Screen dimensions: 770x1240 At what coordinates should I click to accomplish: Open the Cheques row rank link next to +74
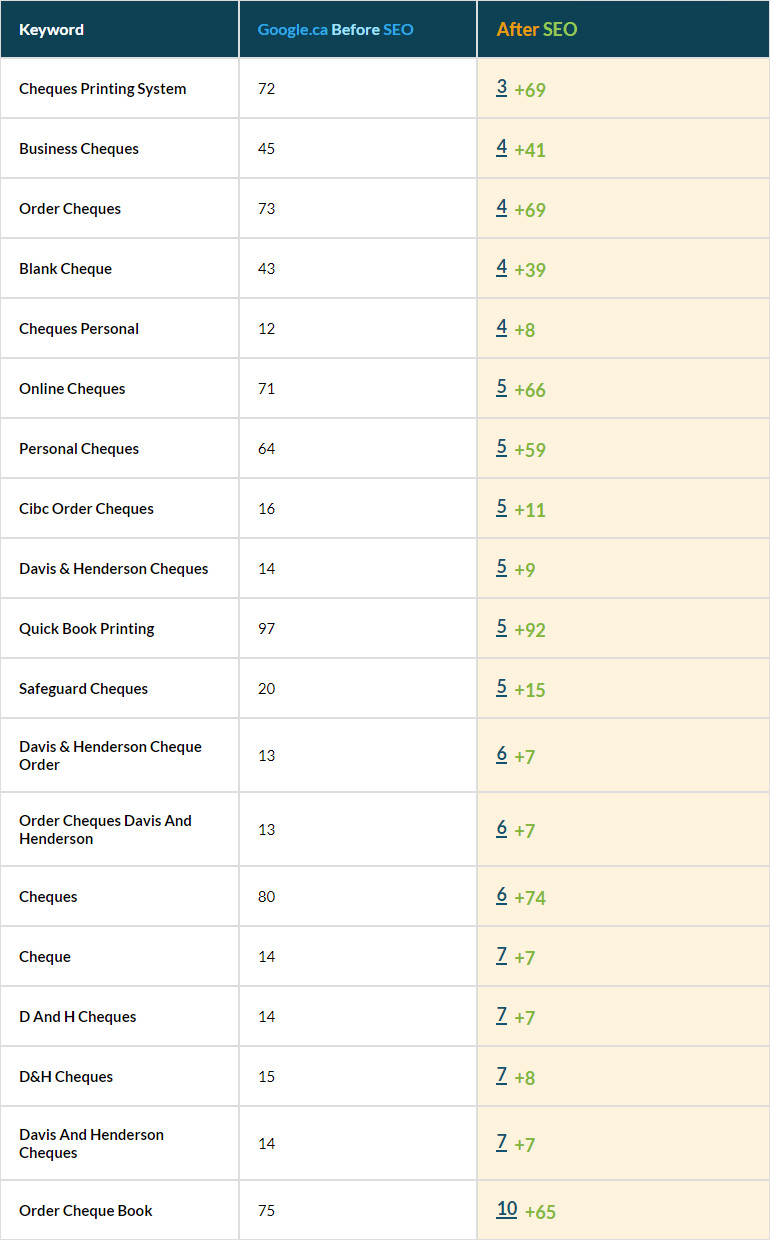501,896
